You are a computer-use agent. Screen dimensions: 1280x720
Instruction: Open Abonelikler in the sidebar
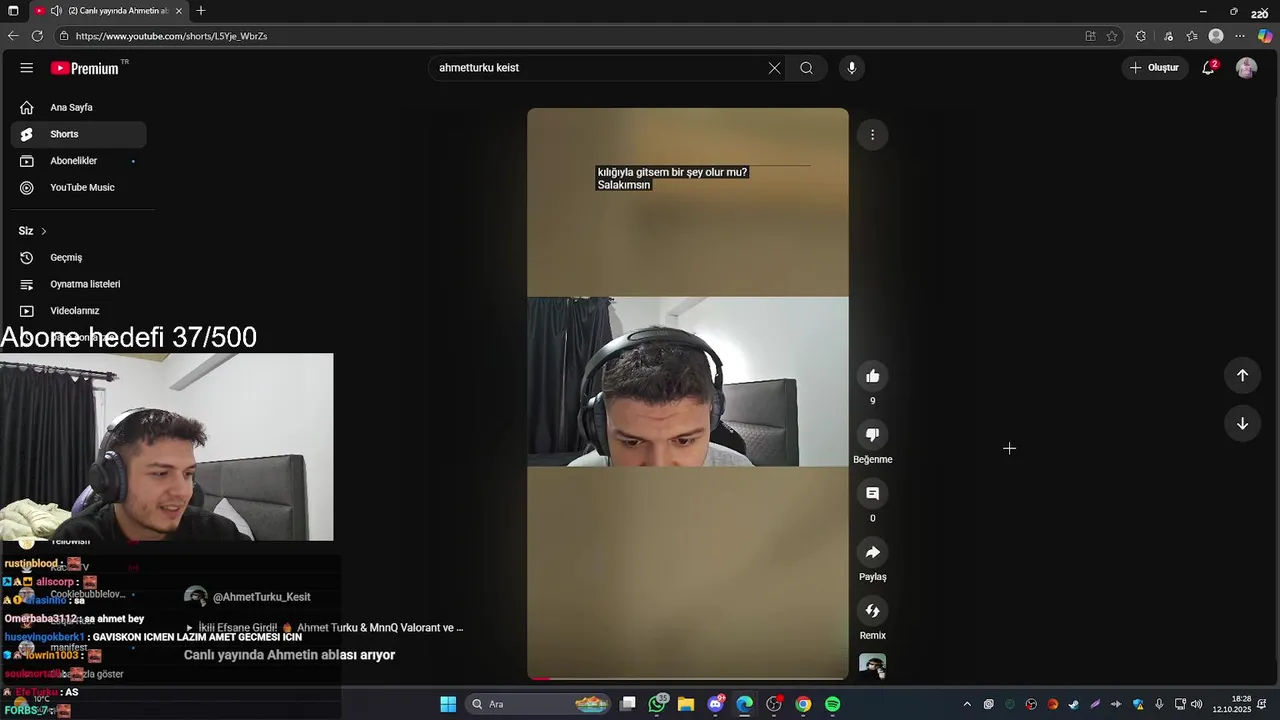[78, 161]
